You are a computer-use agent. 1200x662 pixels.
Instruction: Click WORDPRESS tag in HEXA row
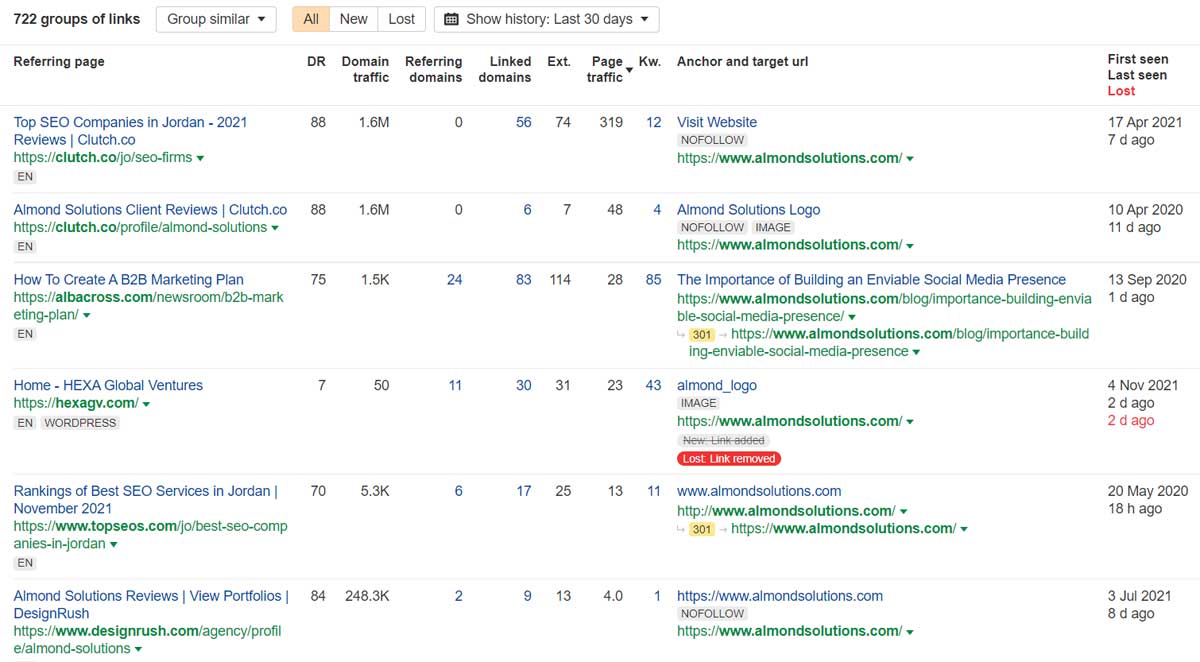tap(80, 423)
